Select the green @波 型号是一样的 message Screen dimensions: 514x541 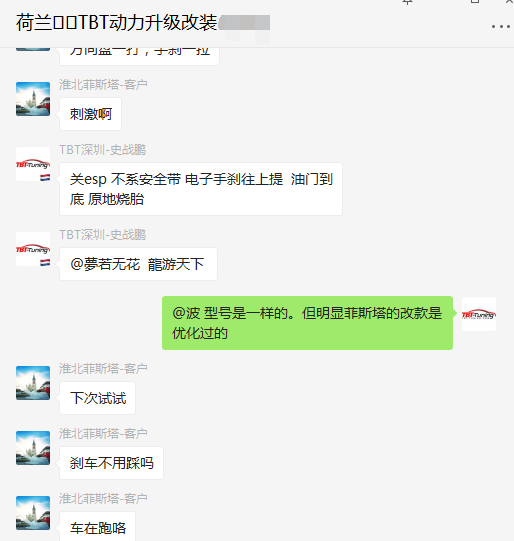point(307,323)
